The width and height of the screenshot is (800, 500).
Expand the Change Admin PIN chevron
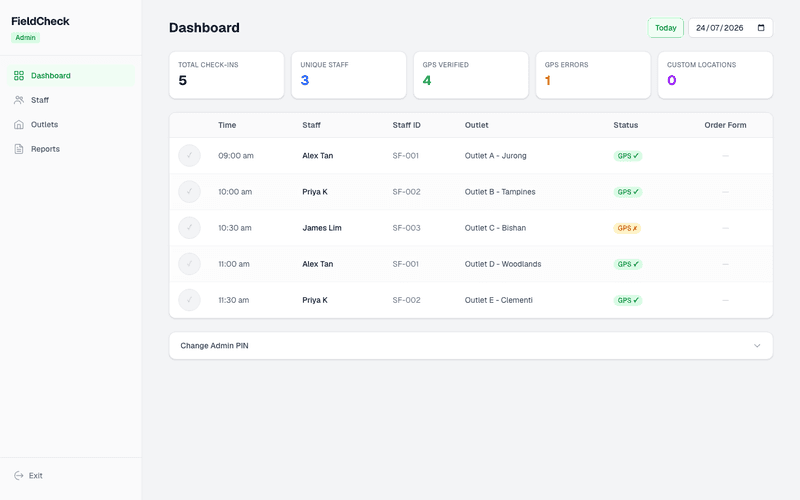[757, 345]
